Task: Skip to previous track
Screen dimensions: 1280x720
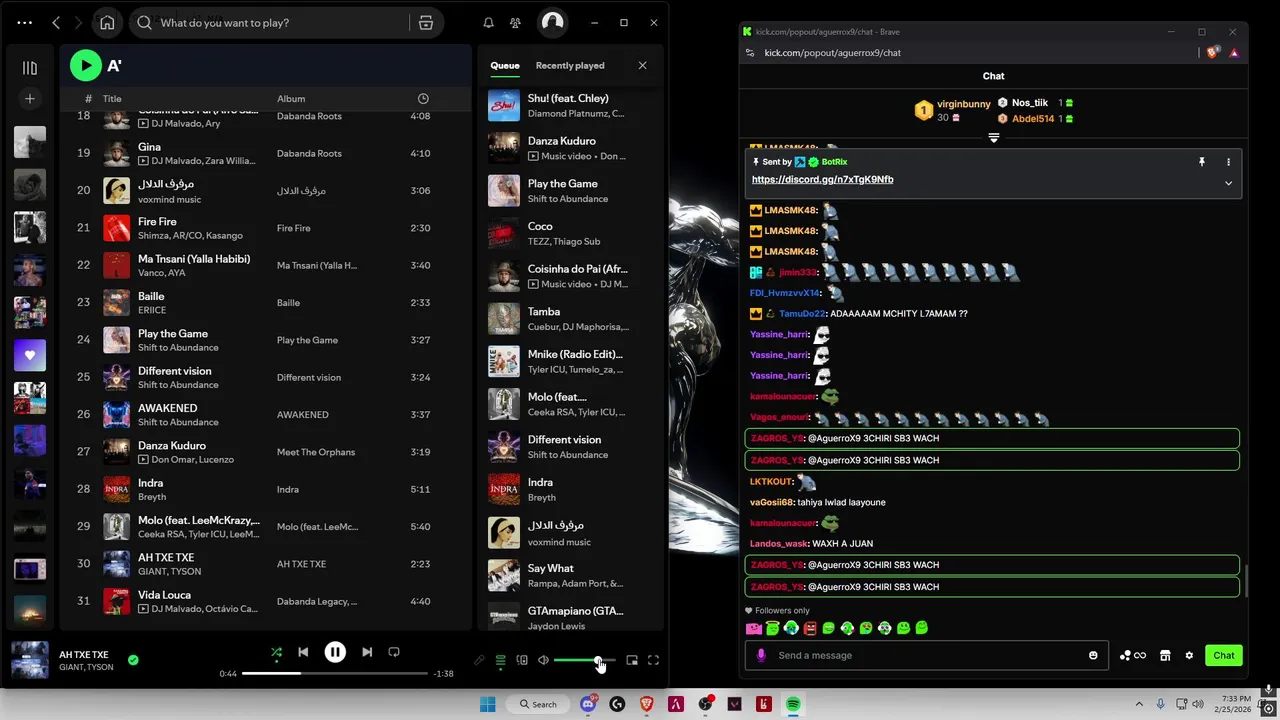Action: pos(303,652)
